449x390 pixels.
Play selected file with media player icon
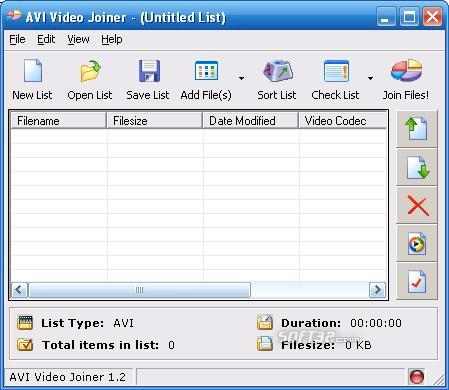[x=417, y=243]
